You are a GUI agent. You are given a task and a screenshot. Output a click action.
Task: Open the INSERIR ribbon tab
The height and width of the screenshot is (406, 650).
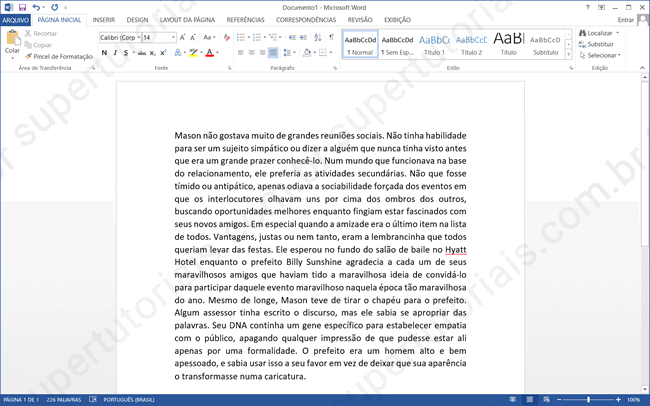(103, 19)
